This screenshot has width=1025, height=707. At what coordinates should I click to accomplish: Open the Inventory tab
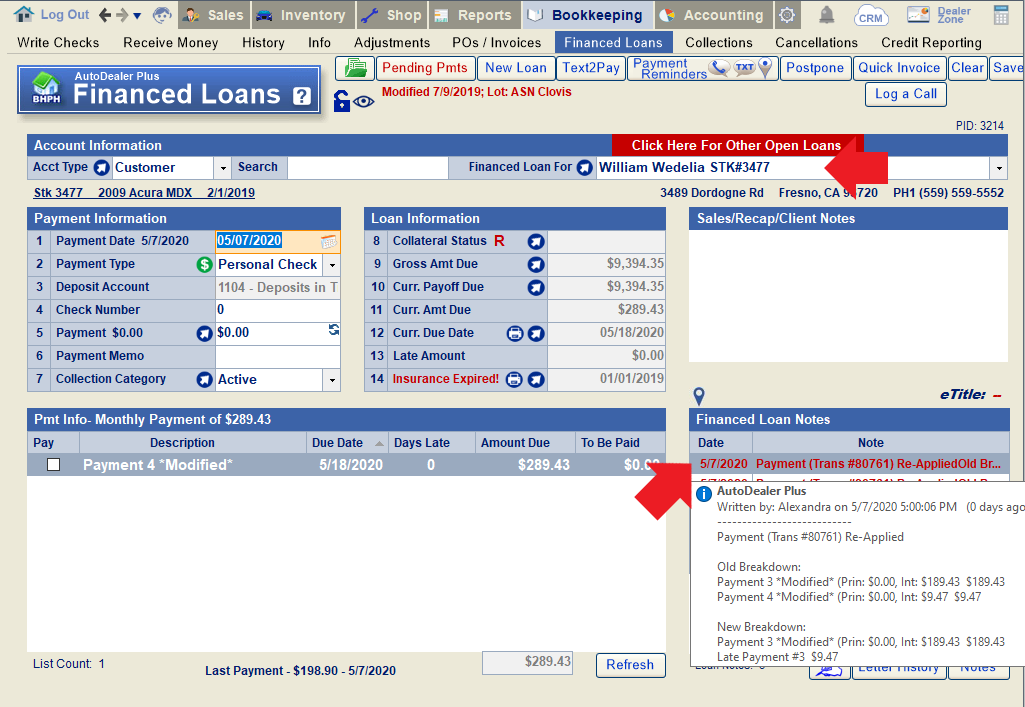tap(302, 14)
